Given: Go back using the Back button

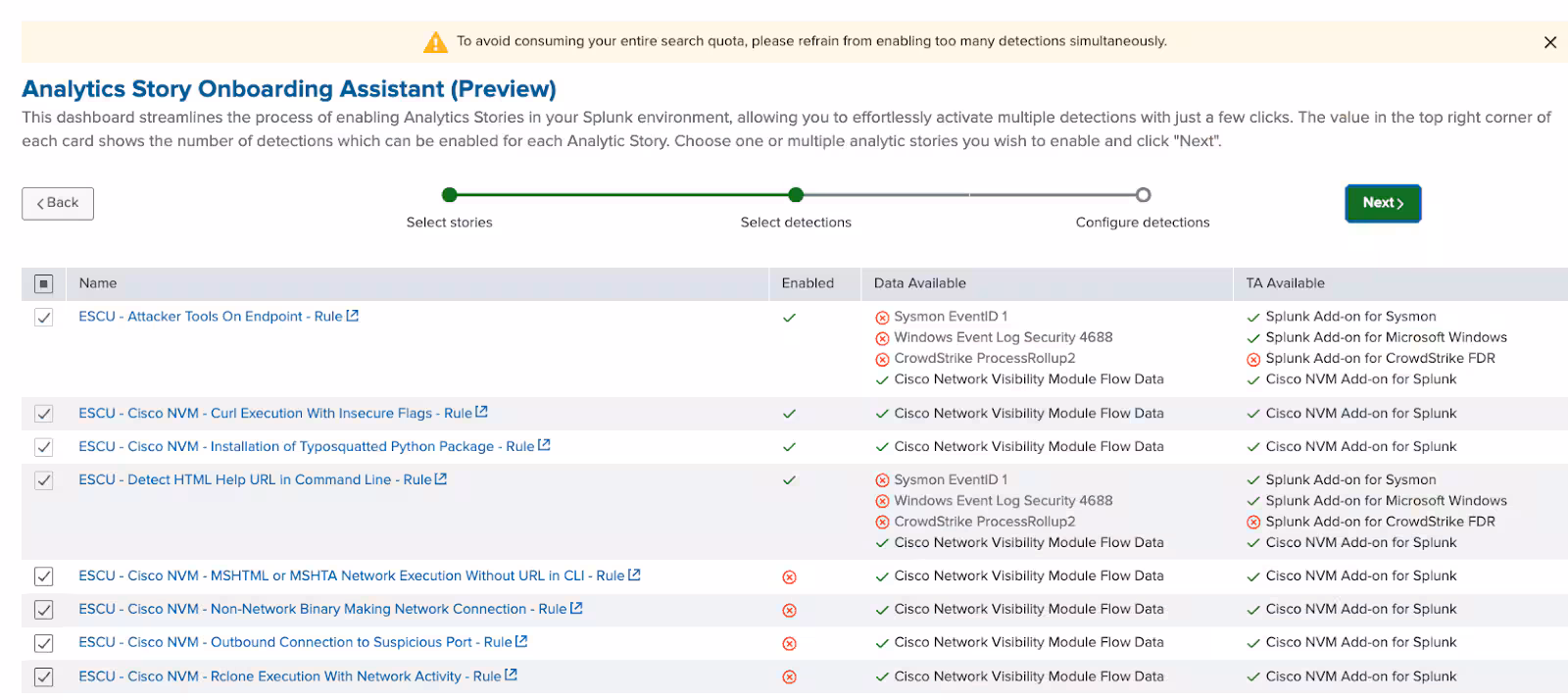Looking at the screenshot, I should tap(58, 203).
